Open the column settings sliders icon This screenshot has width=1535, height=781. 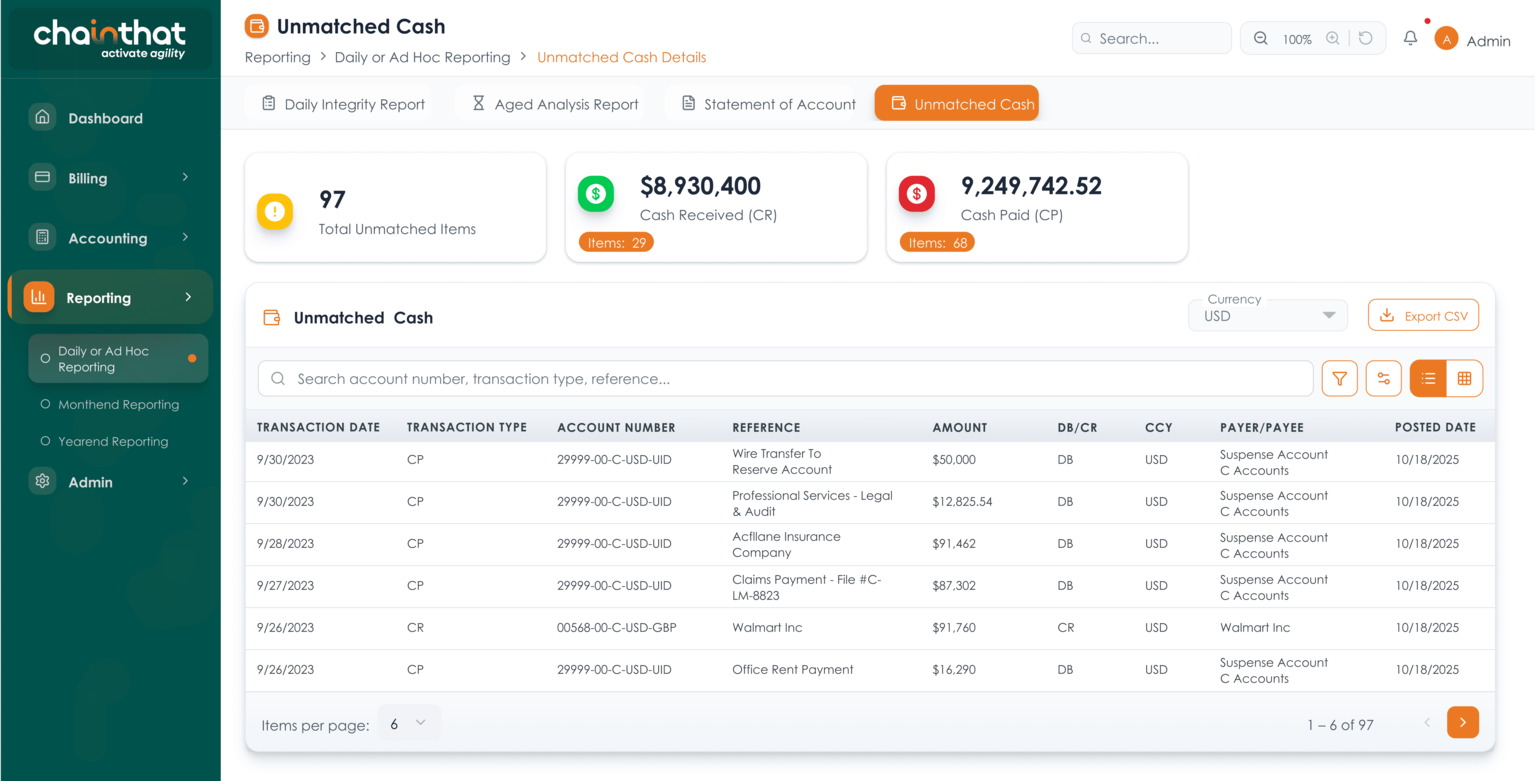pos(1383,379)
